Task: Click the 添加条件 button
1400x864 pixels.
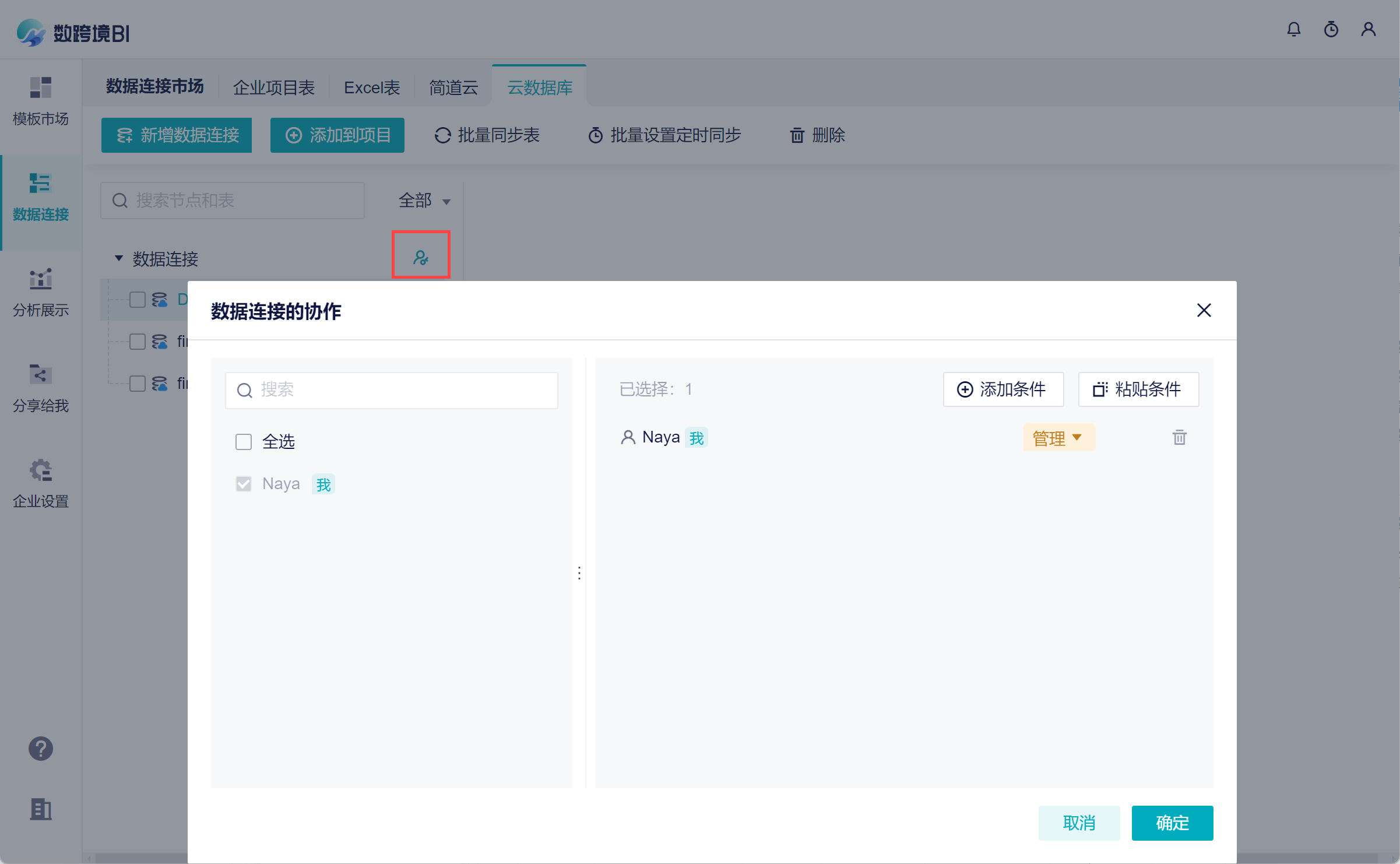Action: pos(1002,389)
